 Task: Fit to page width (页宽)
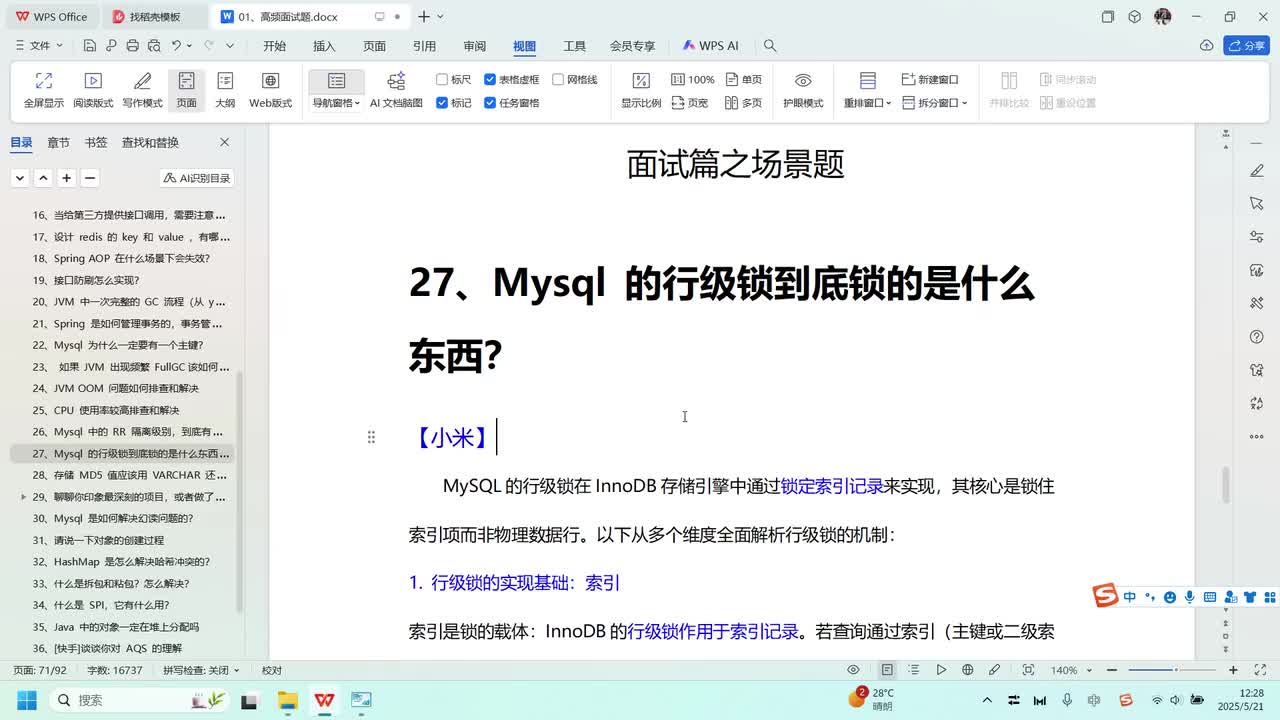pos(689,103)
